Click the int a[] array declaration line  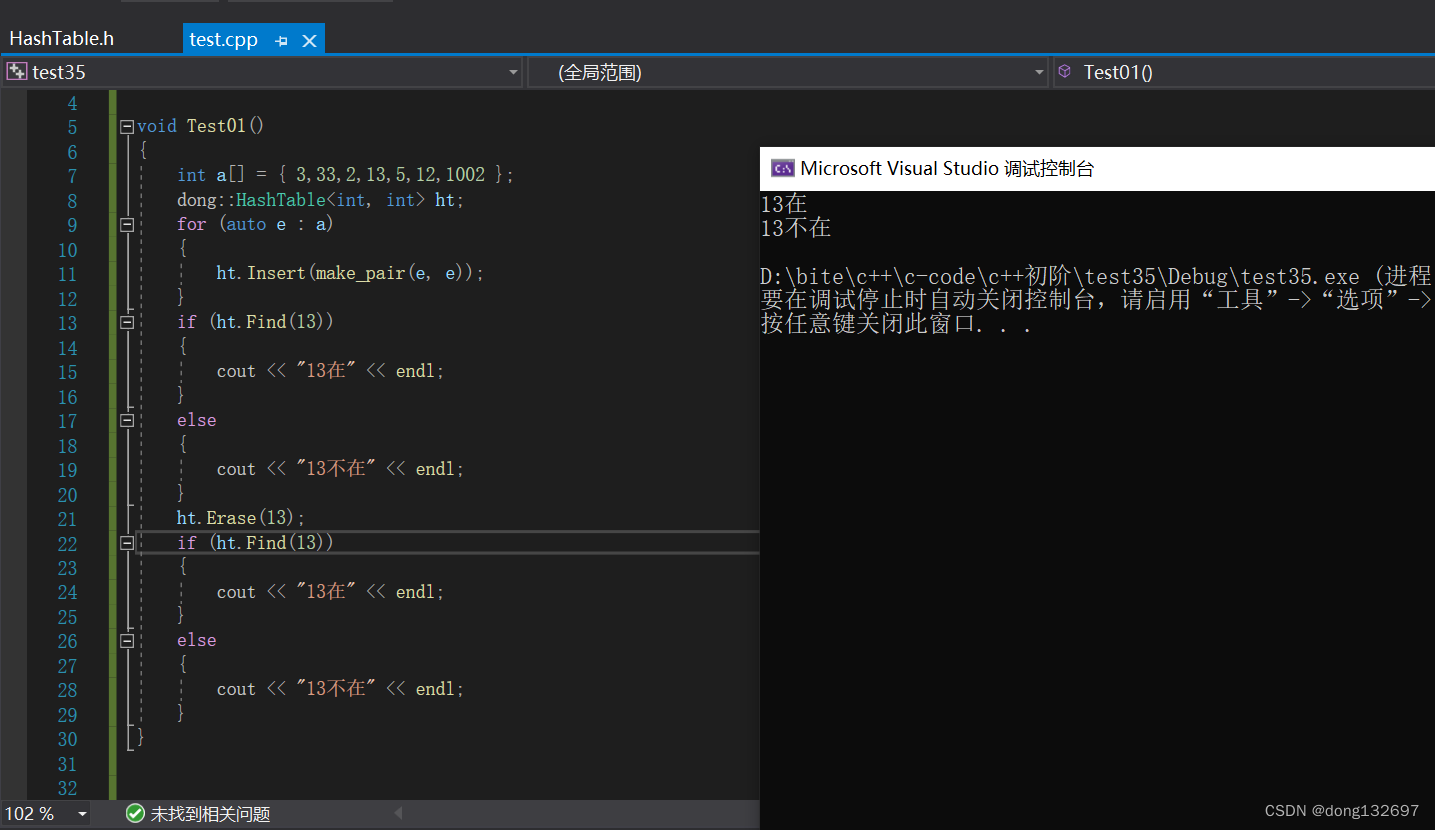pyautogui.click(x=345, y=175)
